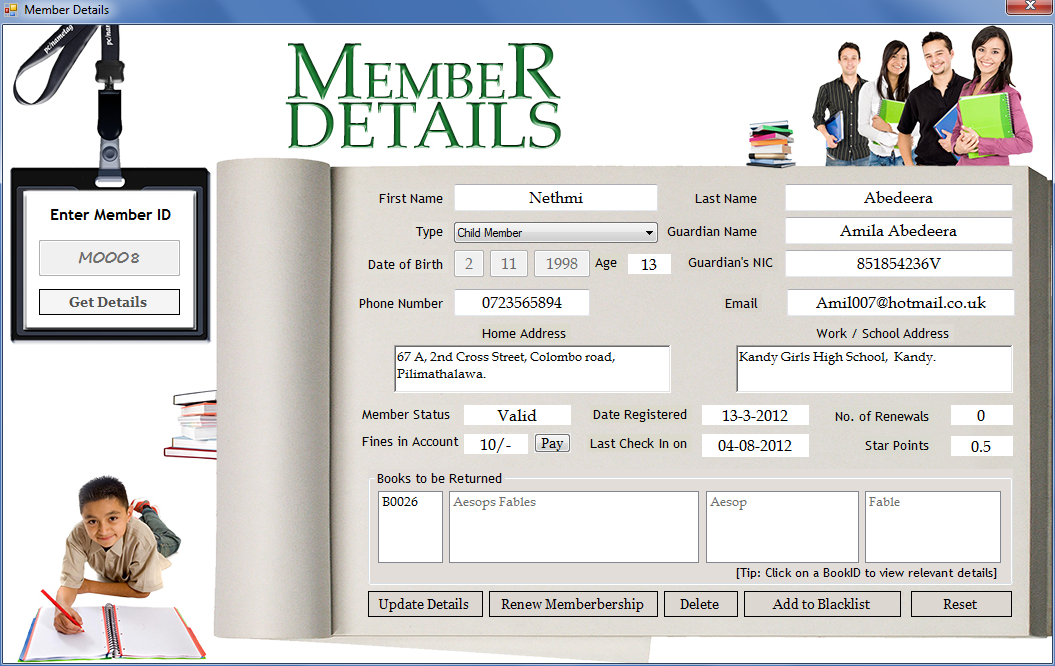Screen dimensions: 1055x666
Task: Select book ID B0026 in list
Action: click(x=397, y=503)
